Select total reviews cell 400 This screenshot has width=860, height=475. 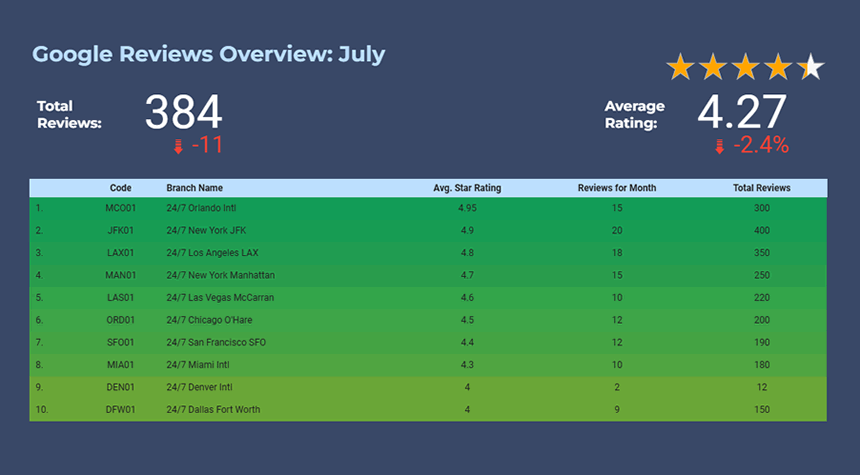coord(762,230)
